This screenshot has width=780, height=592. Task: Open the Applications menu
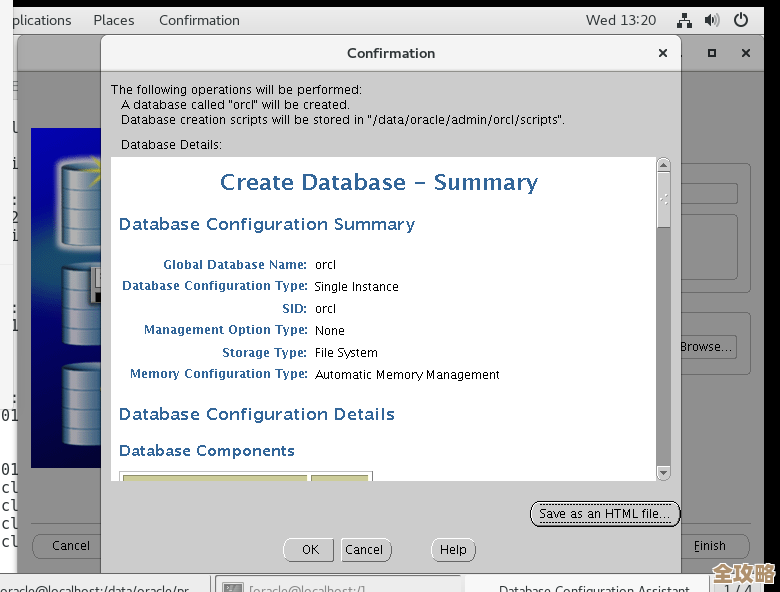click(36, 20)
